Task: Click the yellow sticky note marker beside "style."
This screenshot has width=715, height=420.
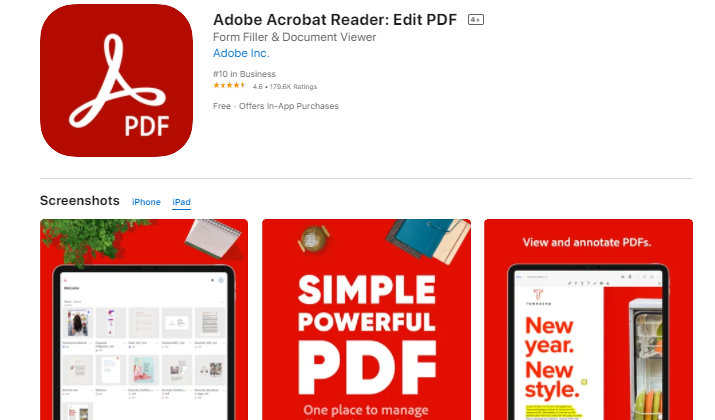Action: pyautogui.click(x=584, y=382)
